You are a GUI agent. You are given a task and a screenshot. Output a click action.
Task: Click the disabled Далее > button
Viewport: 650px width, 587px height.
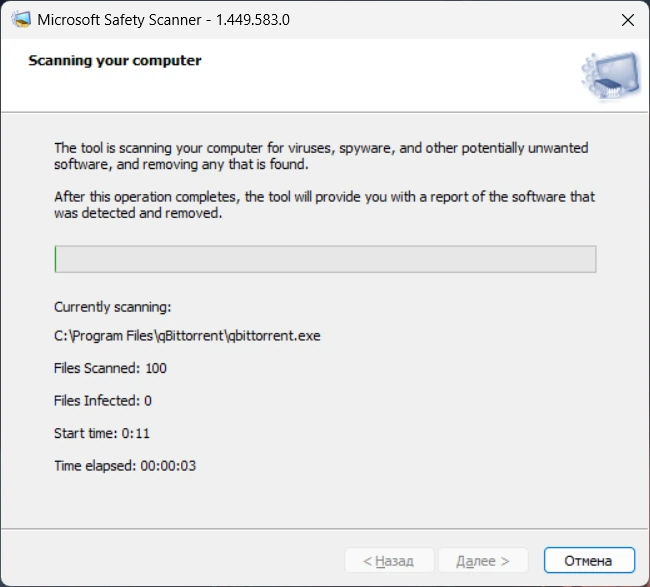click(483, 560)
